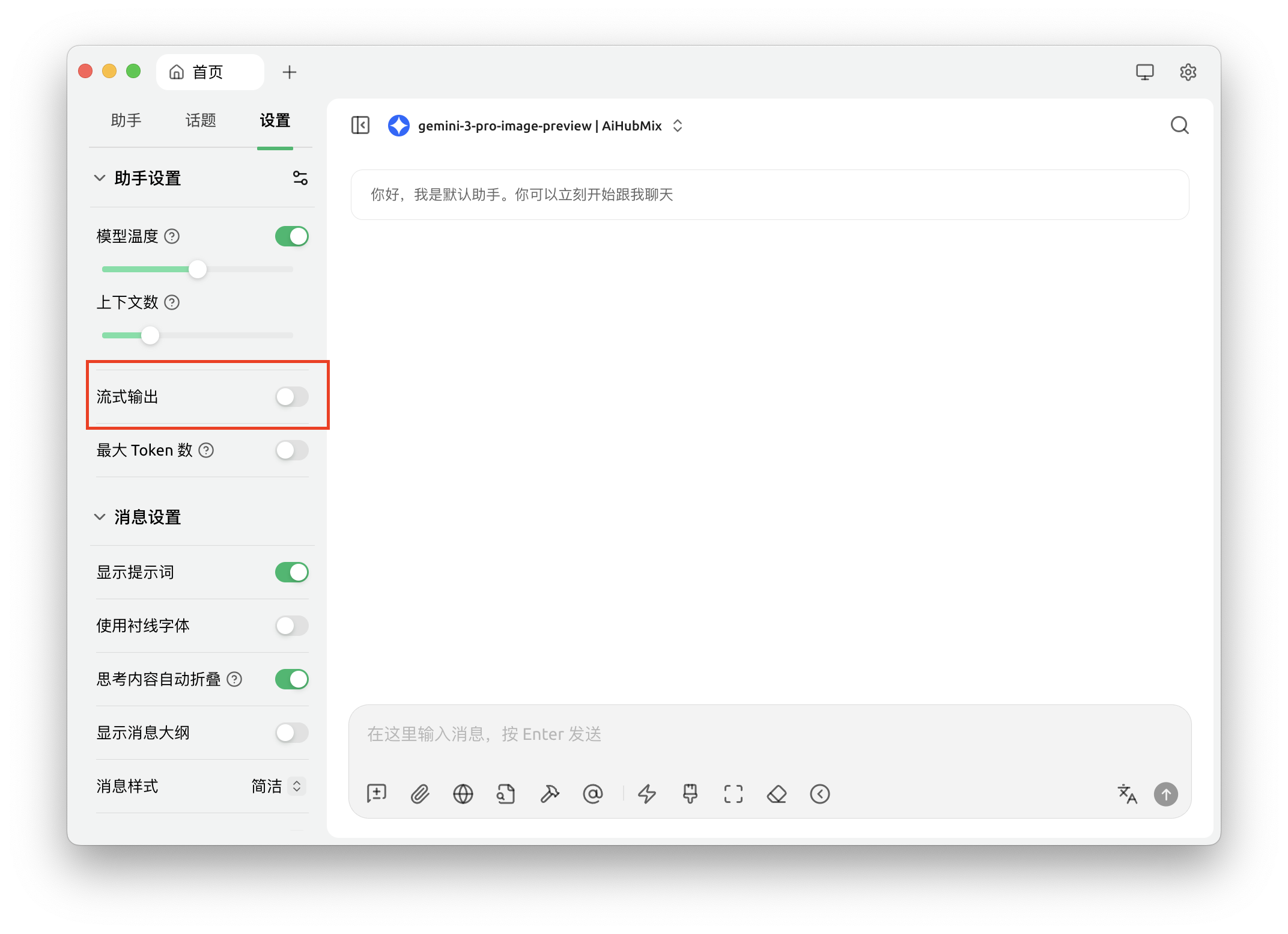Collapse the 助手设置 section
This screenshot has height=934, width=1288.
pos(100,178)
